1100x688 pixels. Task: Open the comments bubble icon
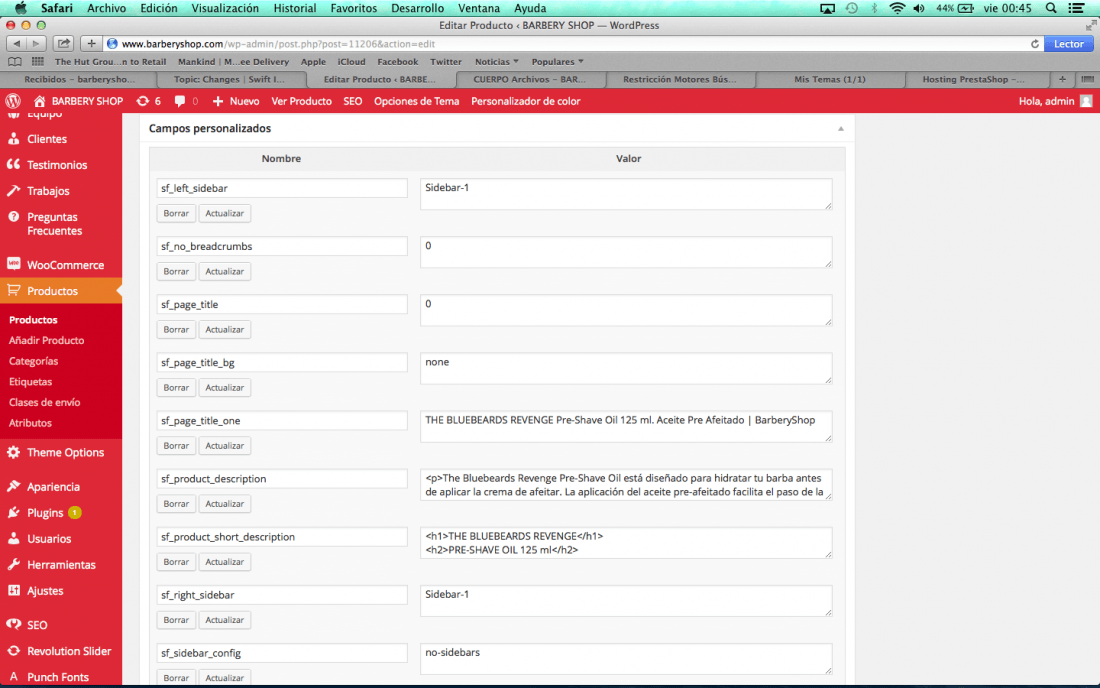pyautogui.click(x=180, y=101)
